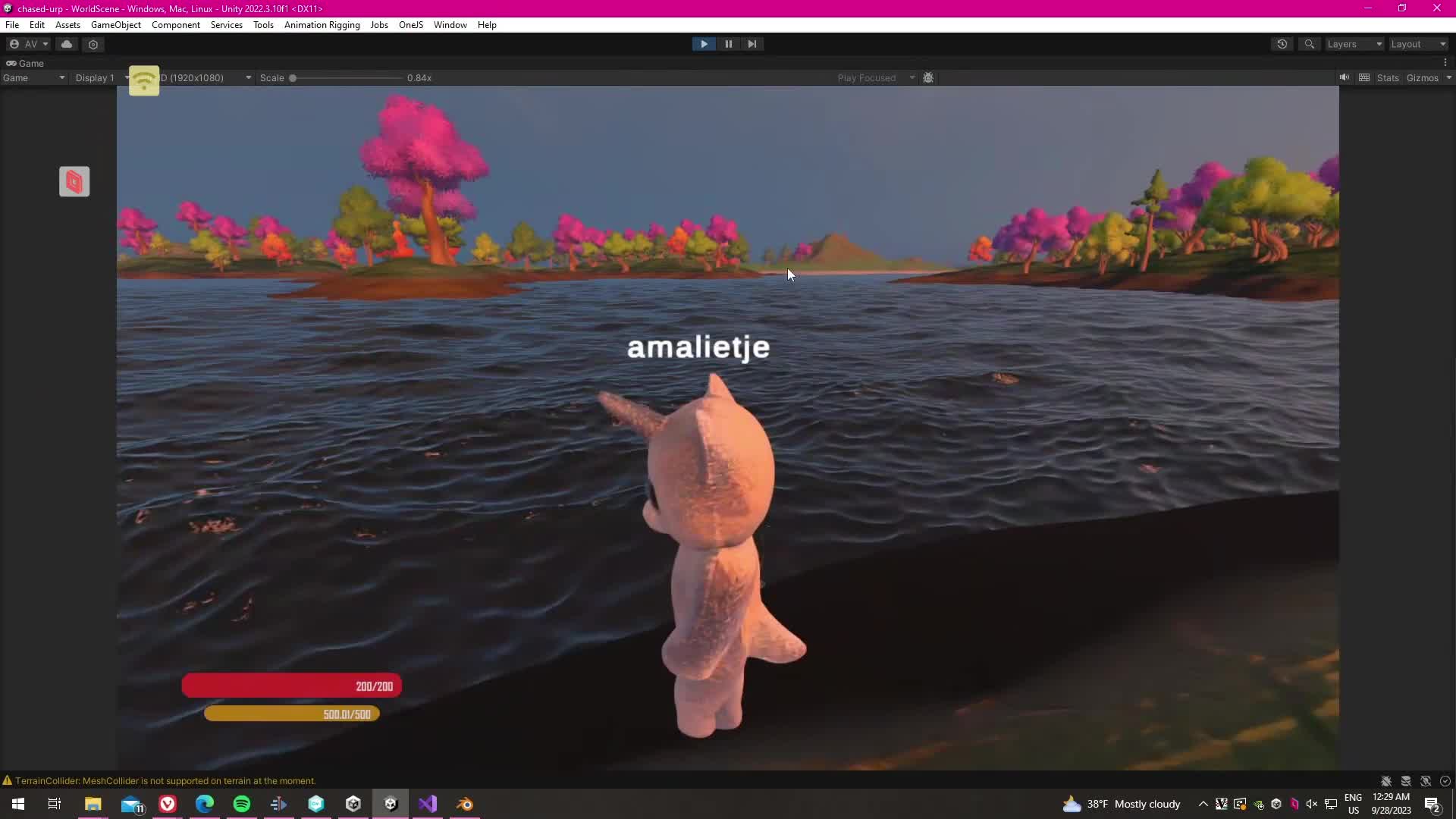Viewport: 1456px width, 819px height.
Task: Open the Undo History icon
Action: [1282, 44]
